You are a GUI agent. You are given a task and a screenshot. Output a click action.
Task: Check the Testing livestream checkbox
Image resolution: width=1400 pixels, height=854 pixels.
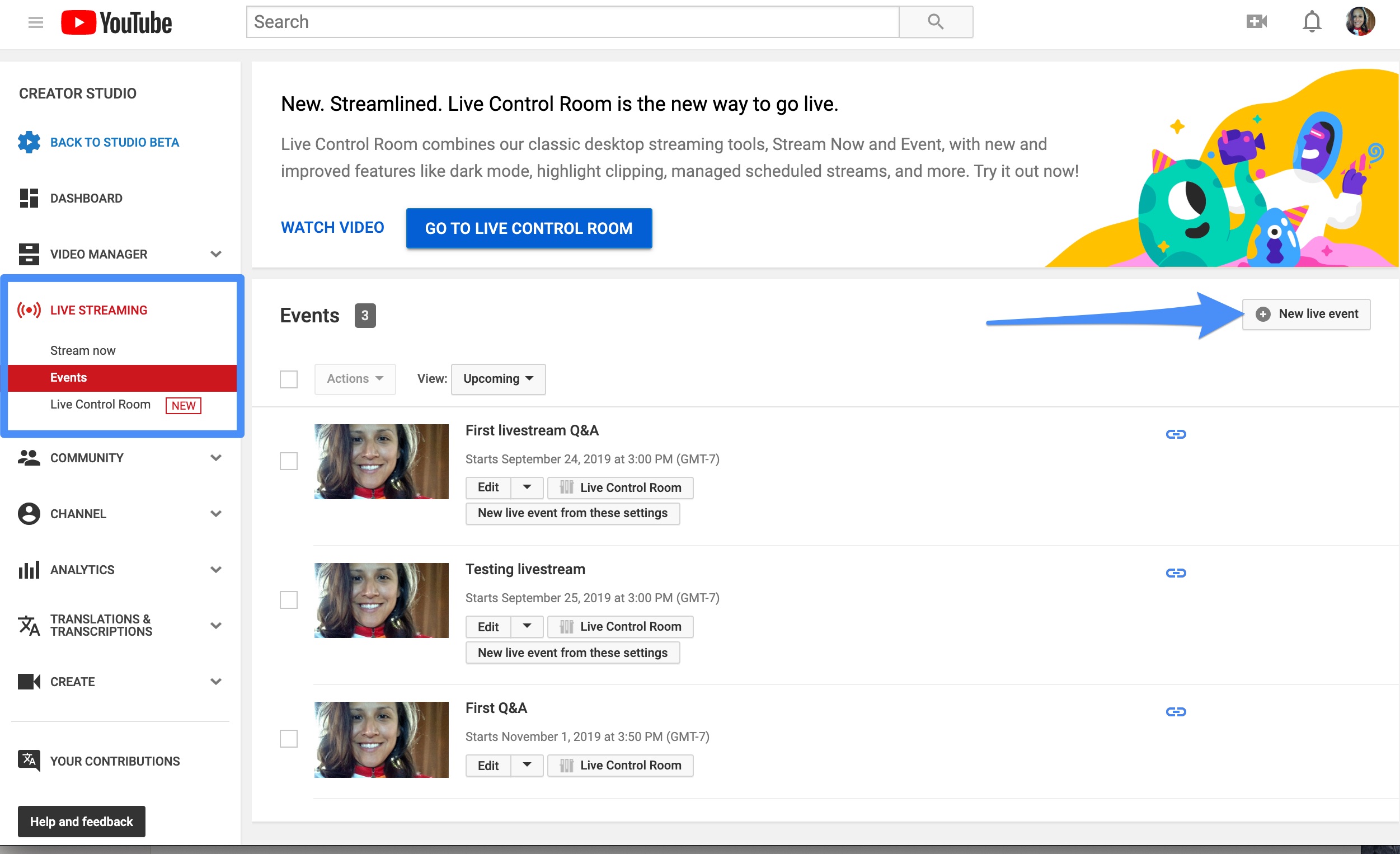click(289, 599)
